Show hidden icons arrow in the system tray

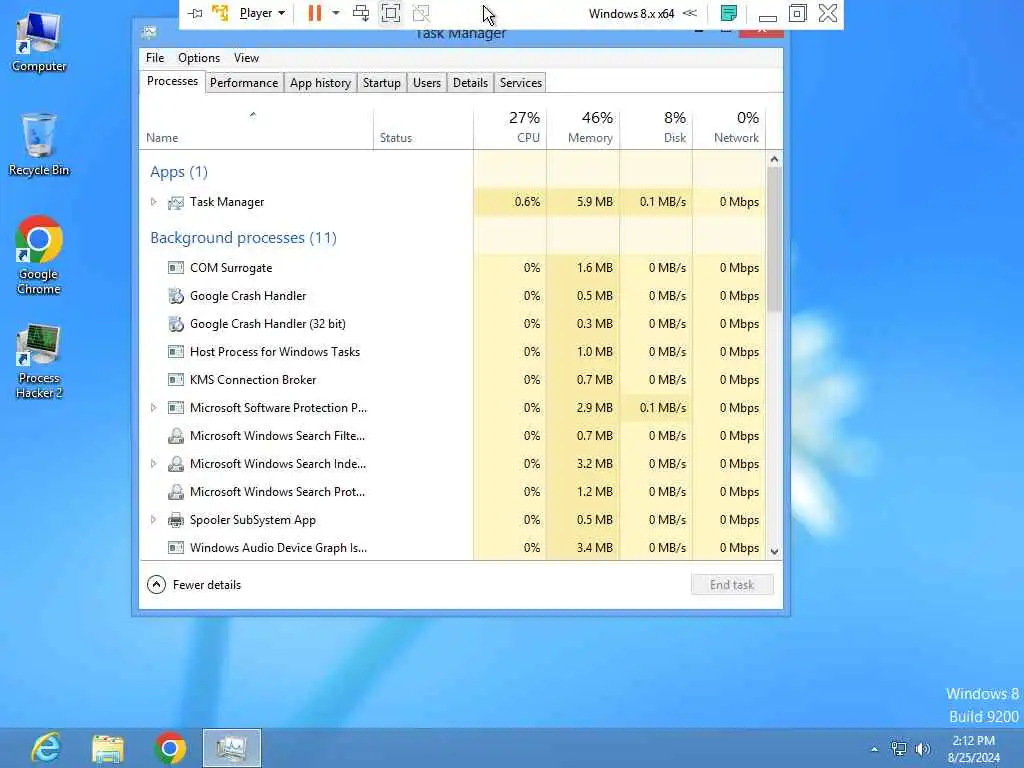tap(874, 749)
